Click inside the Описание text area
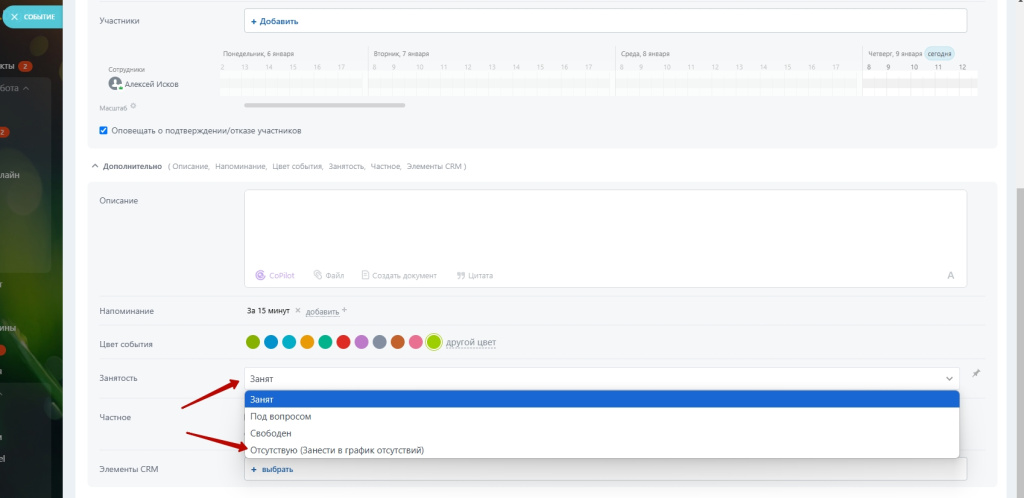Viewport: 1024px width, 498px height. 605,225
